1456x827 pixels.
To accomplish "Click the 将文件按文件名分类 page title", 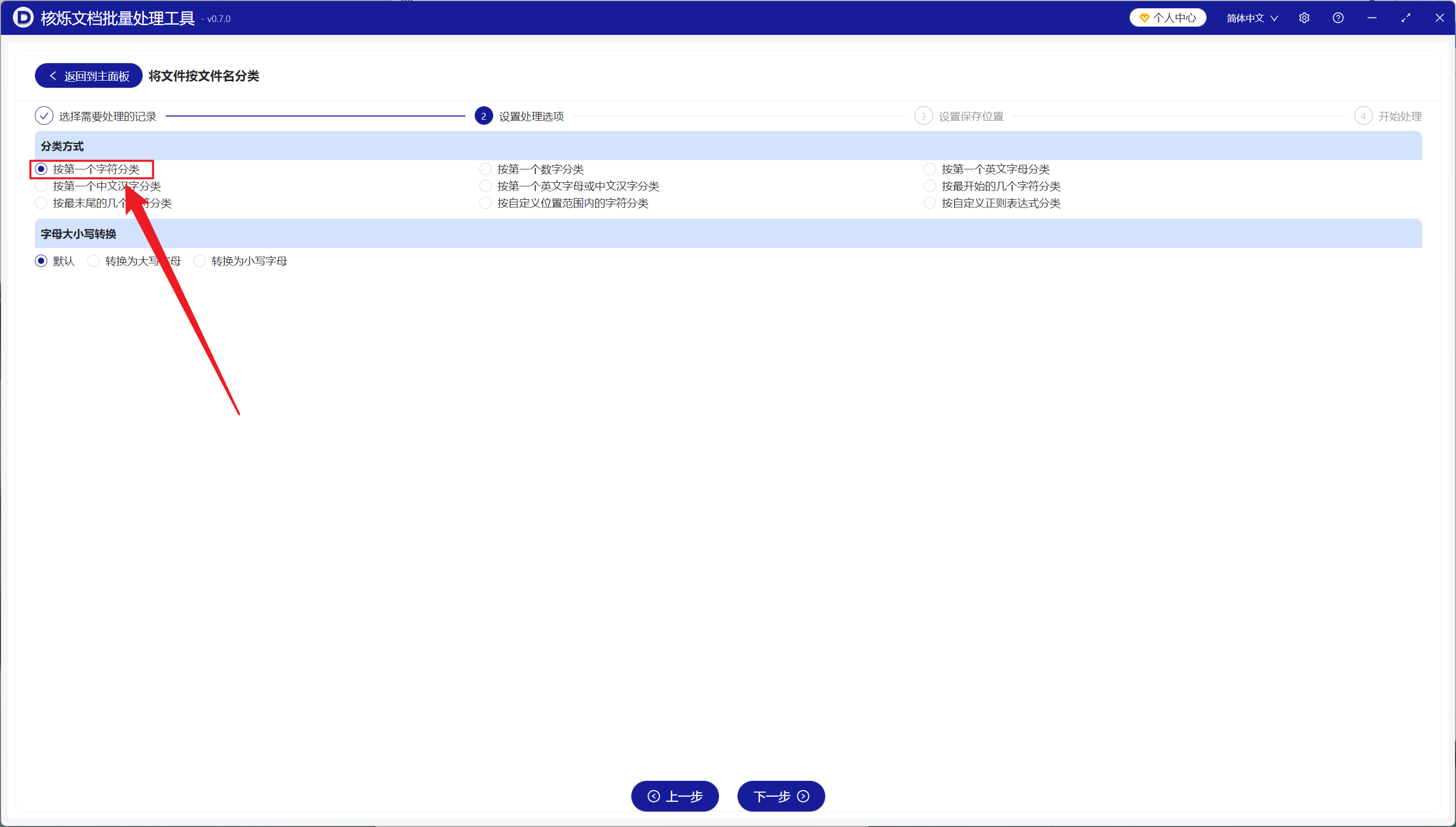I will tap(204, 75).
